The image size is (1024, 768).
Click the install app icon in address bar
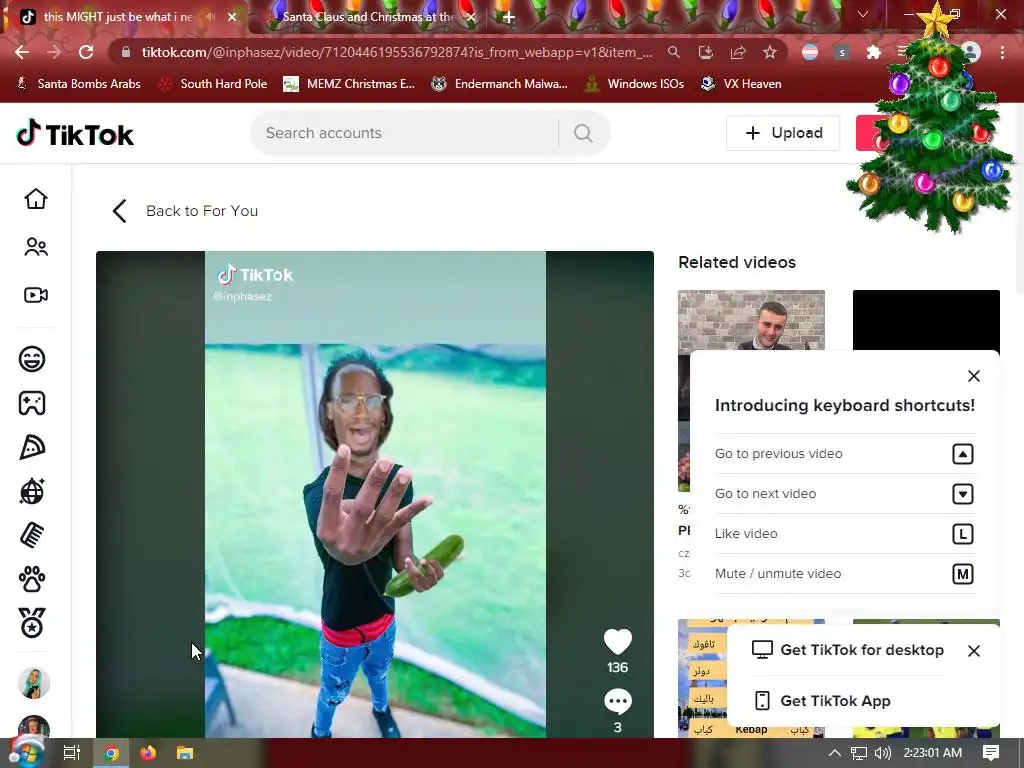click(x=706, y=52)
